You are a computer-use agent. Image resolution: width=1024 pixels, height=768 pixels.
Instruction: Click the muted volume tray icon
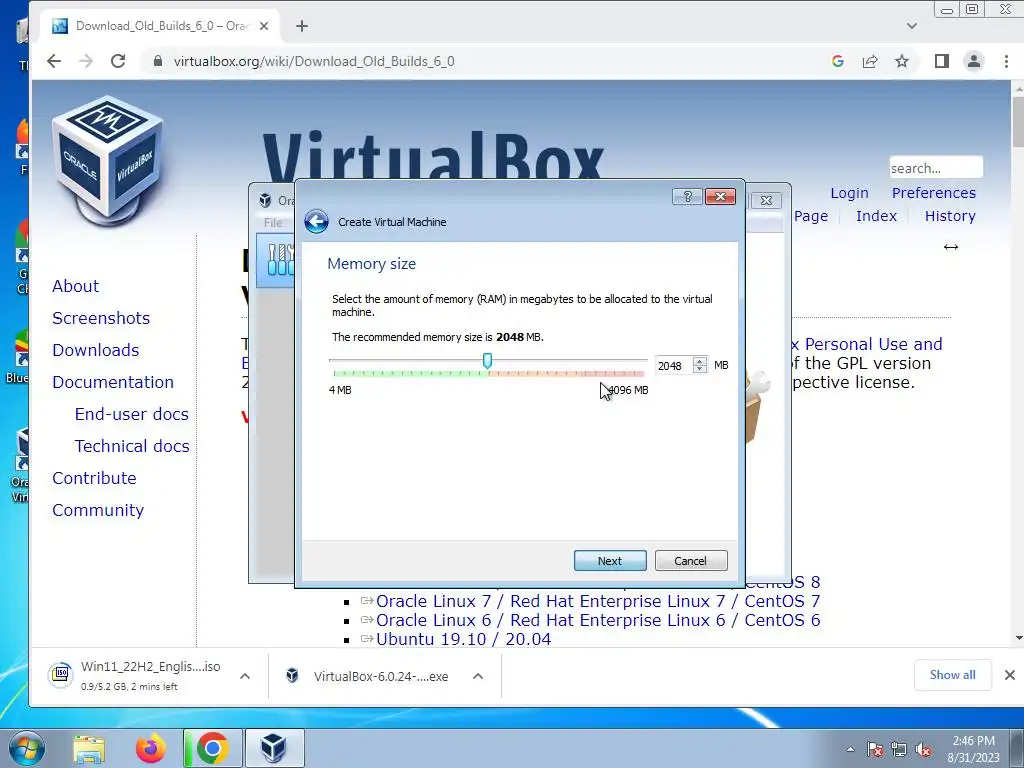click(x=923, y=750)
